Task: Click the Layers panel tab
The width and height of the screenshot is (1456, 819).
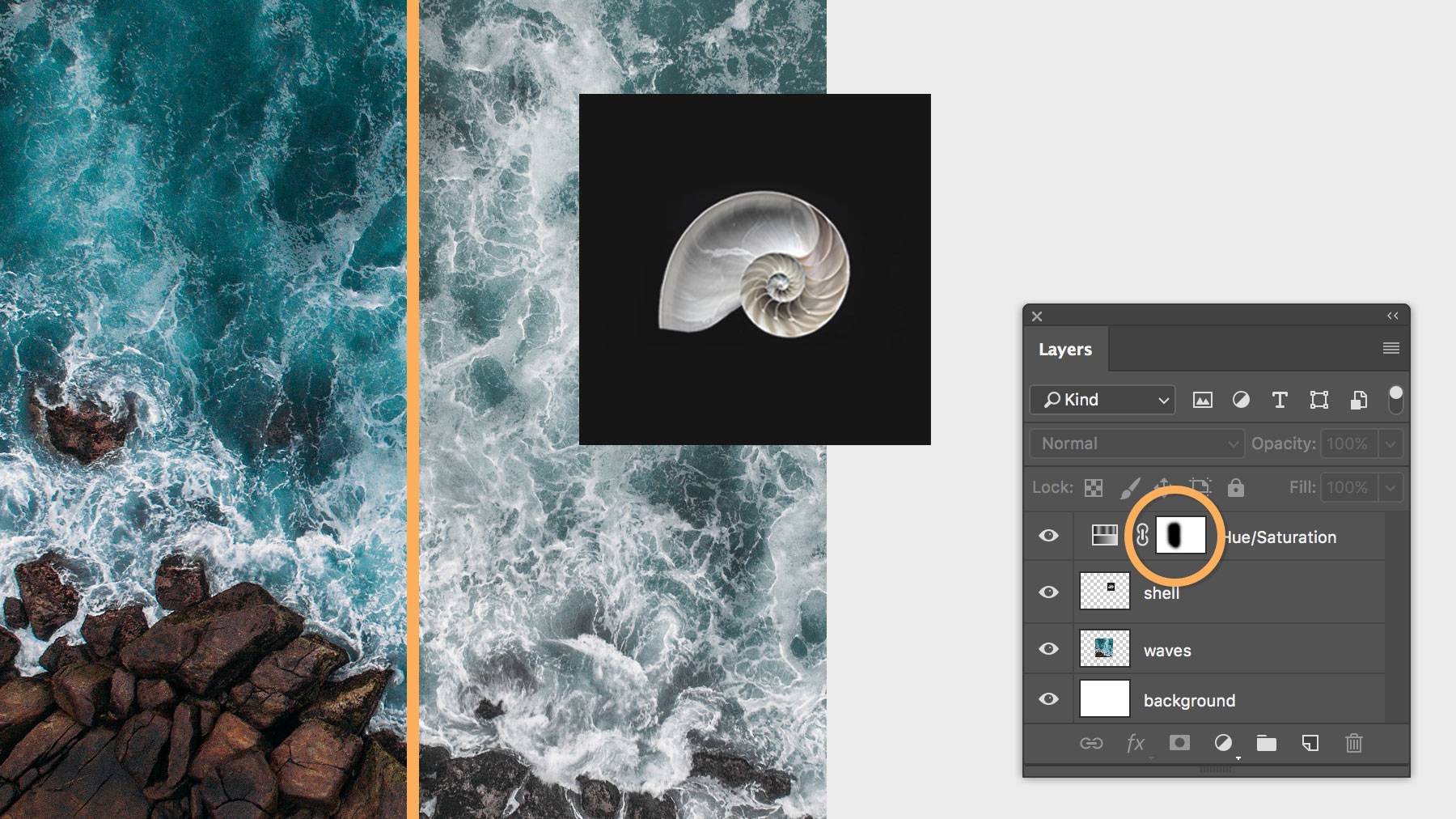Action: pyautogui.click(x=1065, y=349)
